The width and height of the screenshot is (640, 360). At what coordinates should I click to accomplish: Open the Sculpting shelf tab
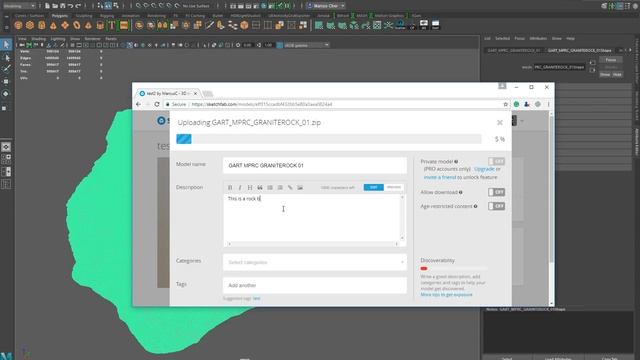pyautogui.click(x=84, y=16)
